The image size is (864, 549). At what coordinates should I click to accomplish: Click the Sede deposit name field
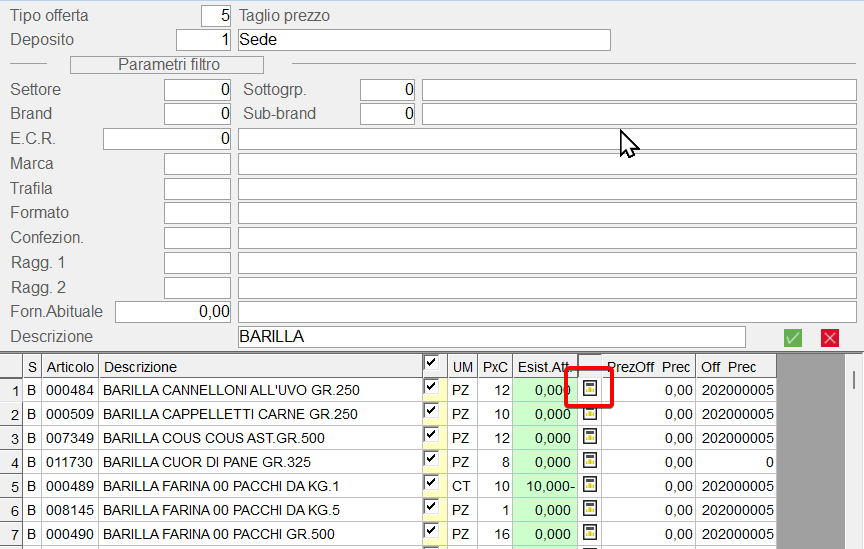(x=424, y=40)
